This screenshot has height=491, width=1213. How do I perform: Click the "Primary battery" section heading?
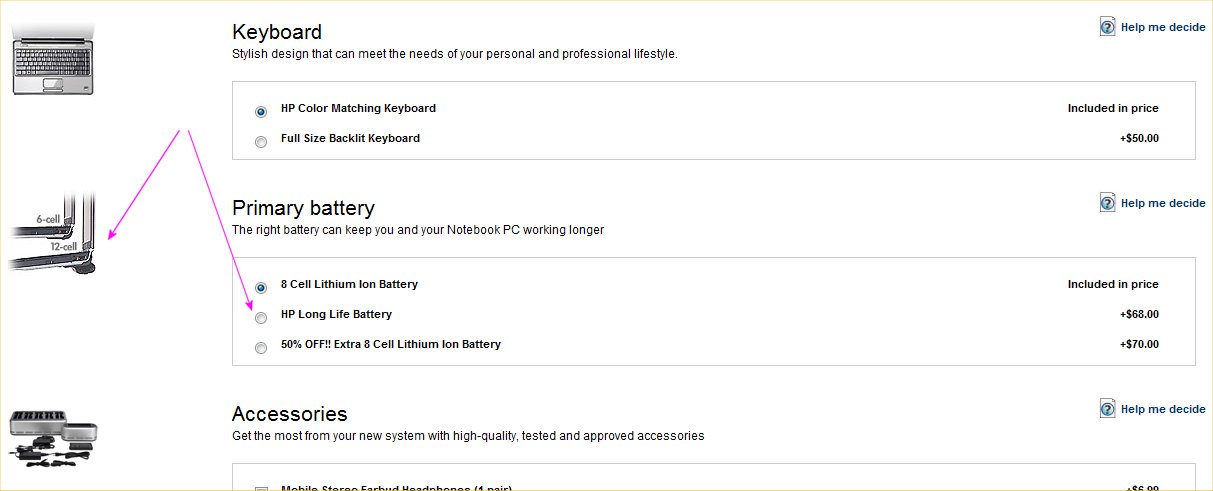click(x=303, y=208)
